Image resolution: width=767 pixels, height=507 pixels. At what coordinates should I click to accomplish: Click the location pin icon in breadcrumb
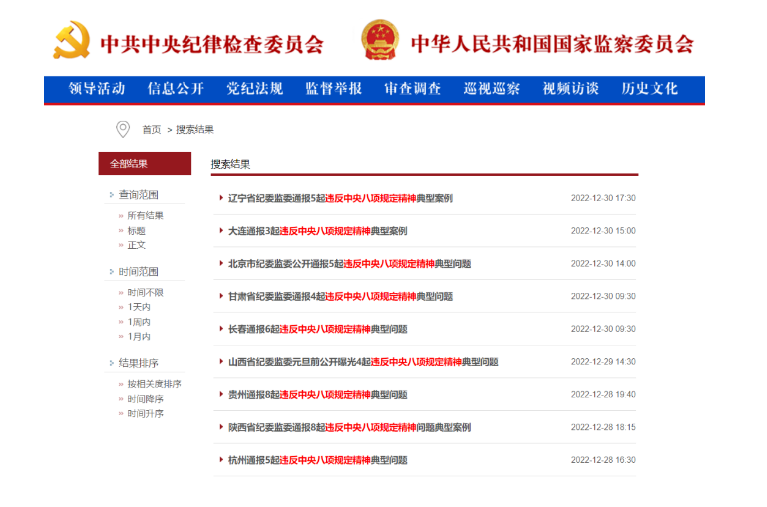[x=123, y=129]
